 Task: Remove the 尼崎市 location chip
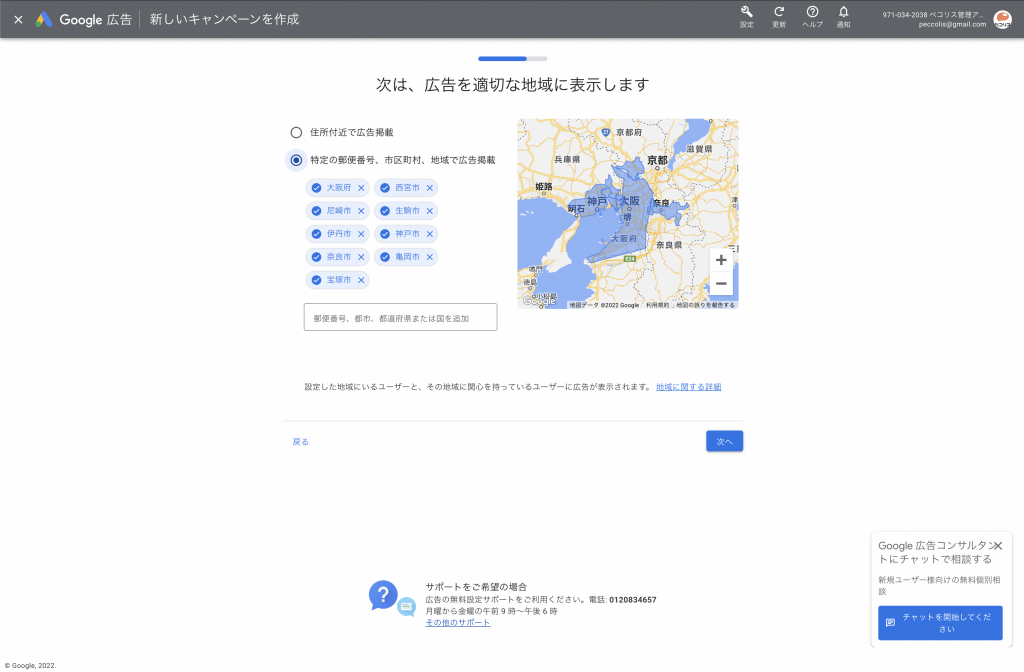pyautogui.click(x=361, y=211)
